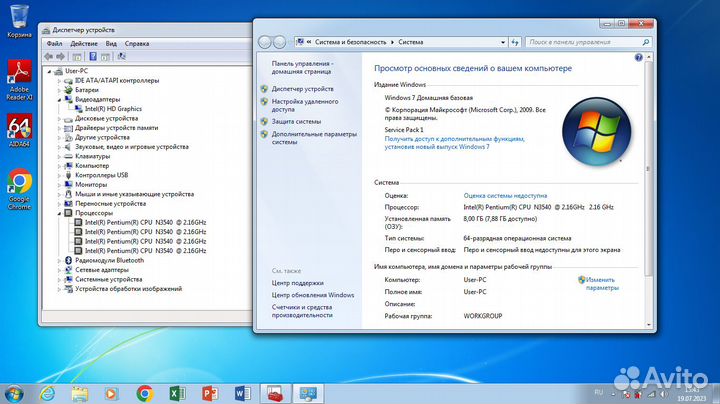Open Диспетчер устройств link in sidebar

[302, 89]
